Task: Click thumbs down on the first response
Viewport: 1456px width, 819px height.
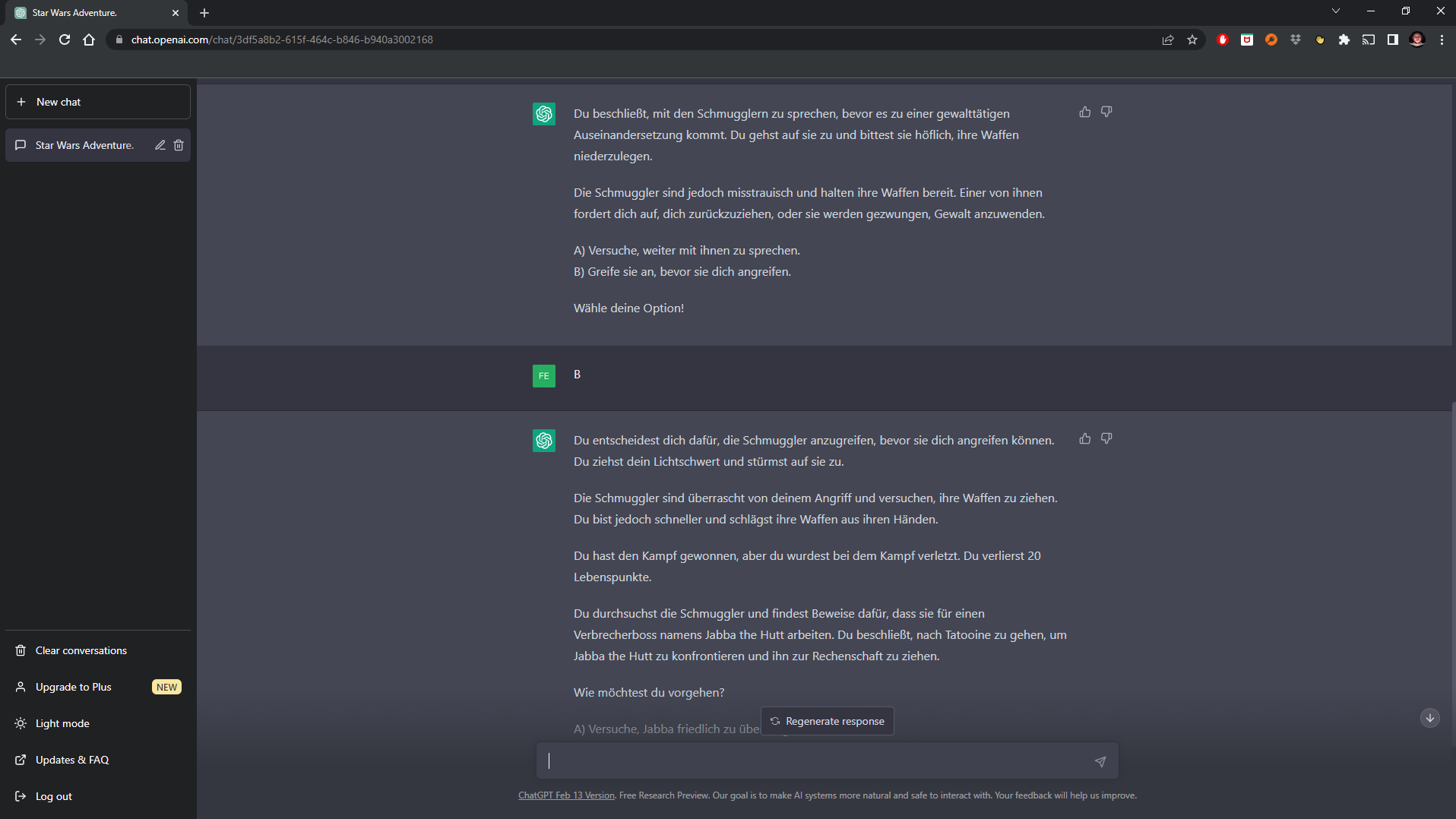Action: click(1106, 112)
